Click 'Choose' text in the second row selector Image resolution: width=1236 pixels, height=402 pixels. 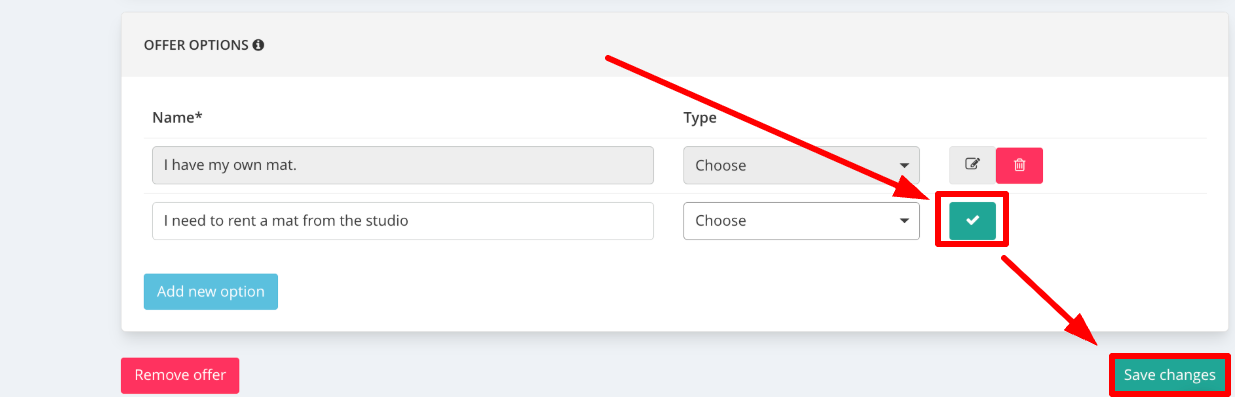[x=721, y=221]
